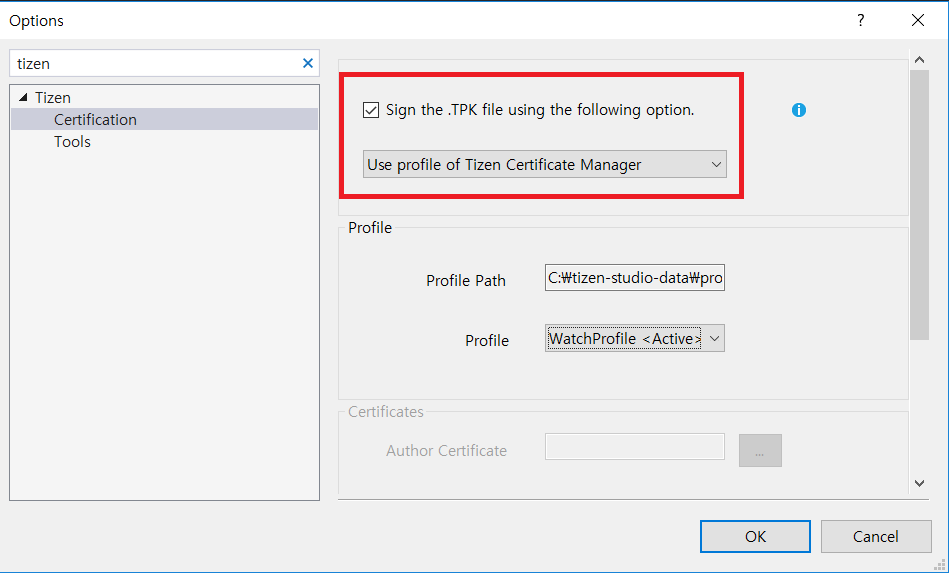Click into the options search box
The height and width of the screenshot is (573, 949).
[x=155, y=63]
